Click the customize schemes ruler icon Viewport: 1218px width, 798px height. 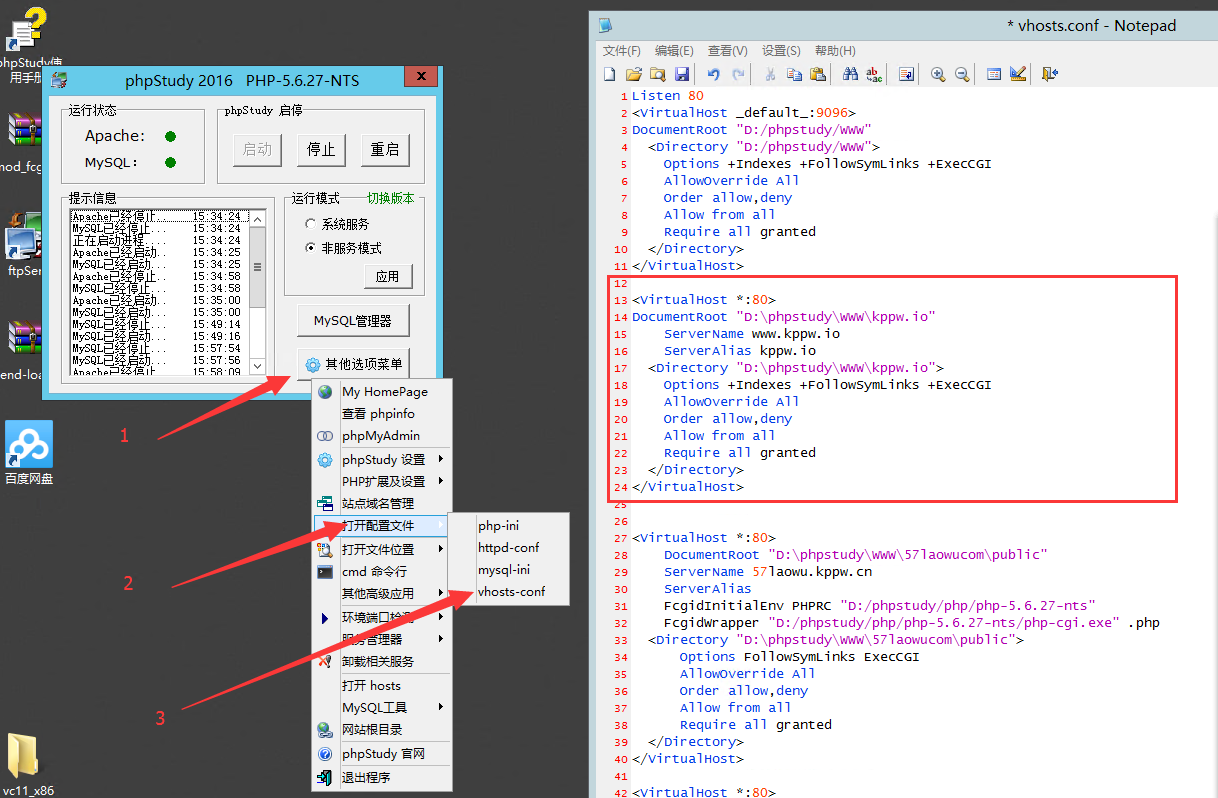[x=1018, y=74]
